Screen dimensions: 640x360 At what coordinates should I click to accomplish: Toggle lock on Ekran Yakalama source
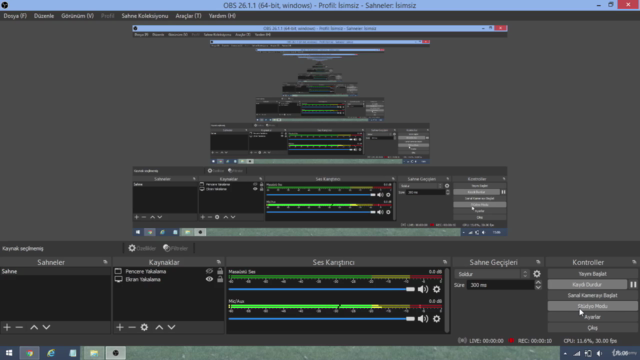[x=220, y=279]
